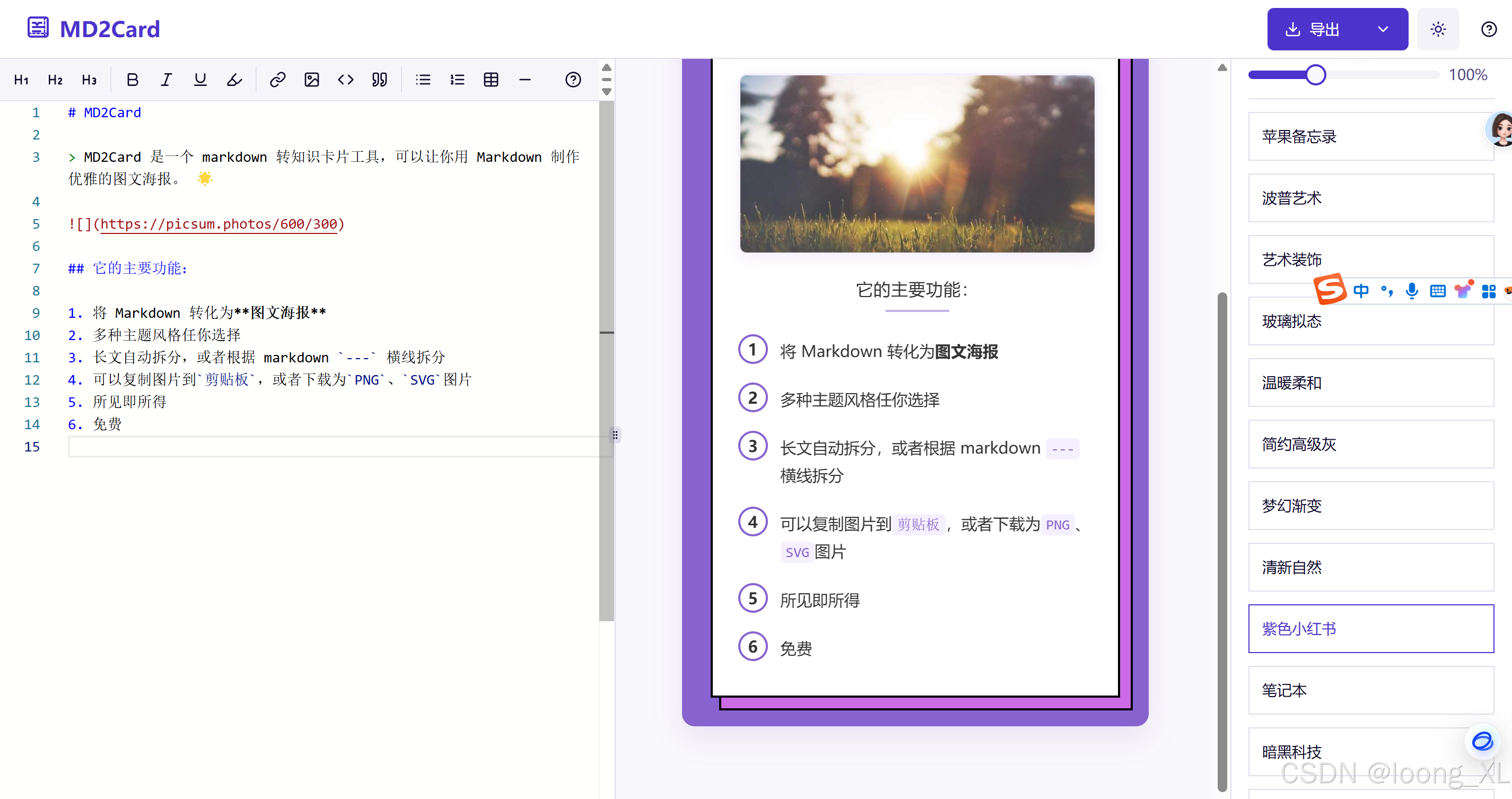Insert a blockquote with the quote icon
This screenshot has width=1512, height=799.
point(379,80)
